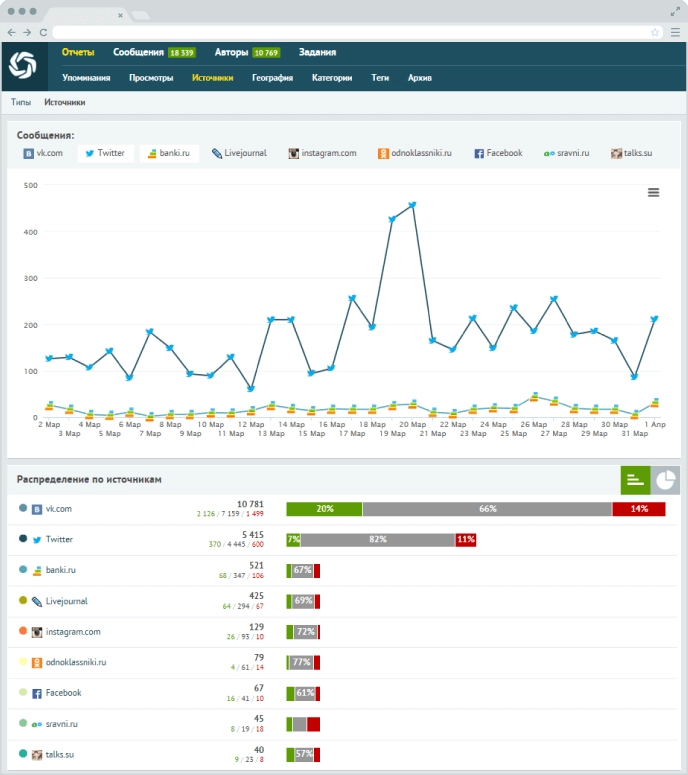Go to Теги report tab
The width and height of the screenshot is (688, 775).
pyautogui.click(x=380, y=78)
